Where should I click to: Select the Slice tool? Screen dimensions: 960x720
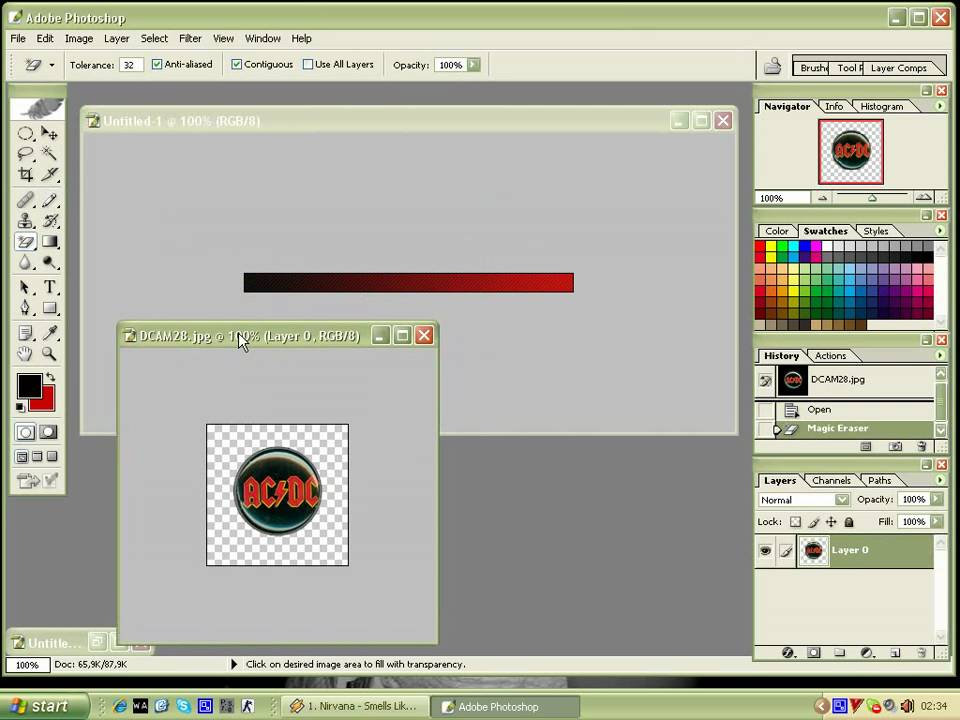[x=50, y=174]
